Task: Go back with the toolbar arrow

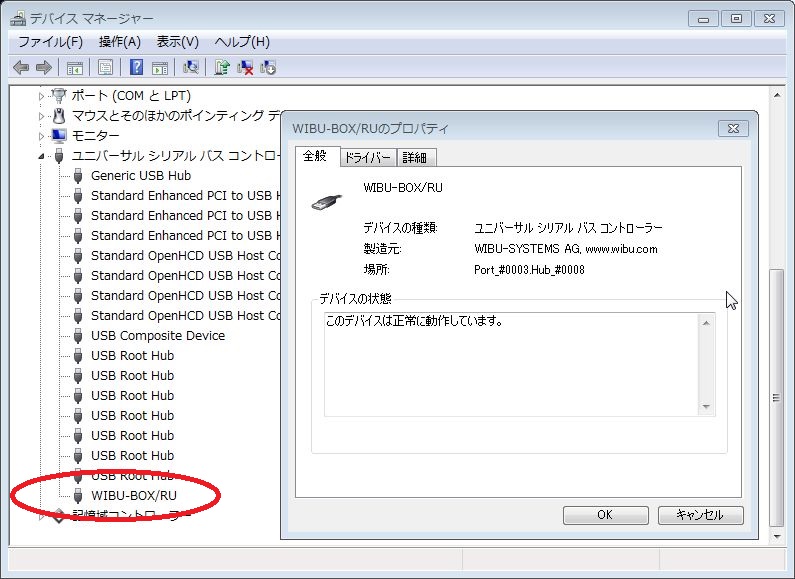Action: point(21,67)
